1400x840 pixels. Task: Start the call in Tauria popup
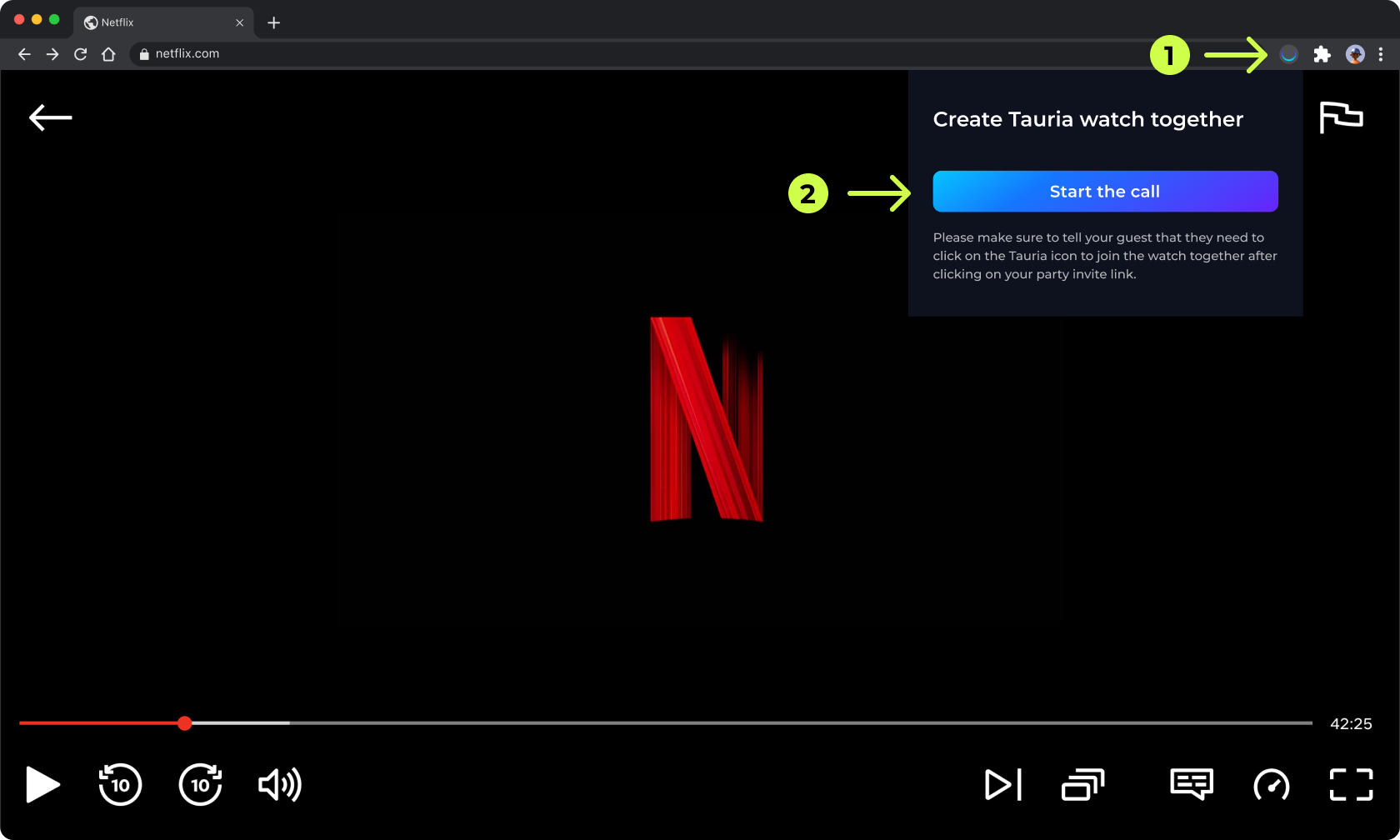[x=1105, y=192]
